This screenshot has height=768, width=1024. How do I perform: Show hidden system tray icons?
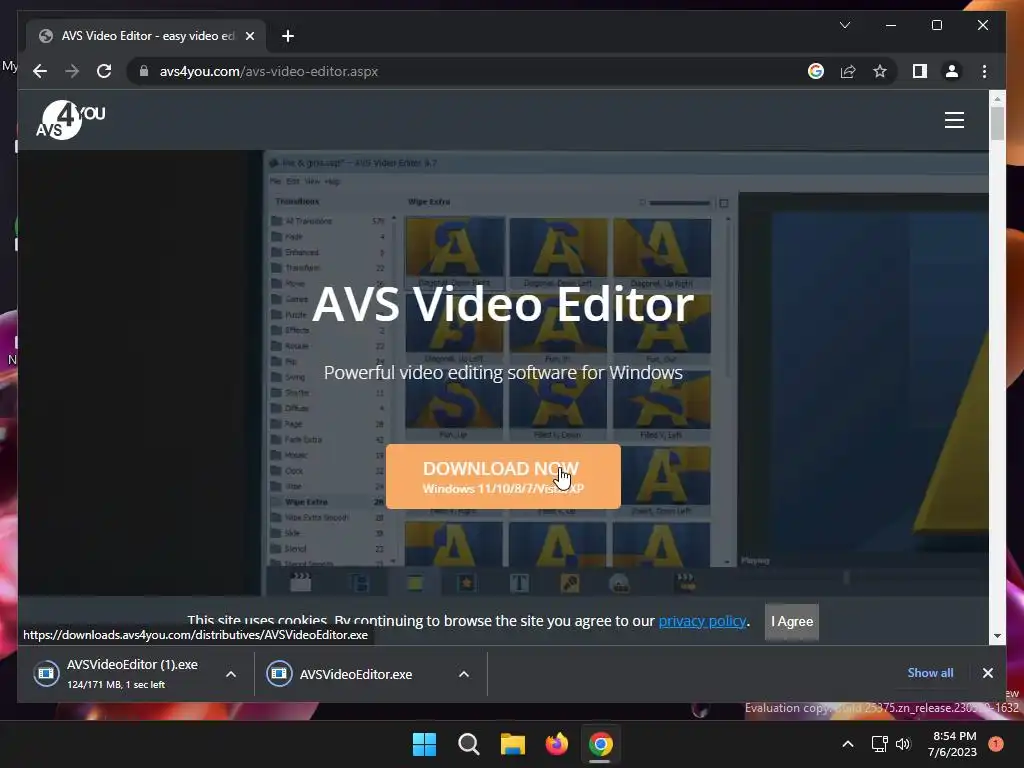[848, 744]
